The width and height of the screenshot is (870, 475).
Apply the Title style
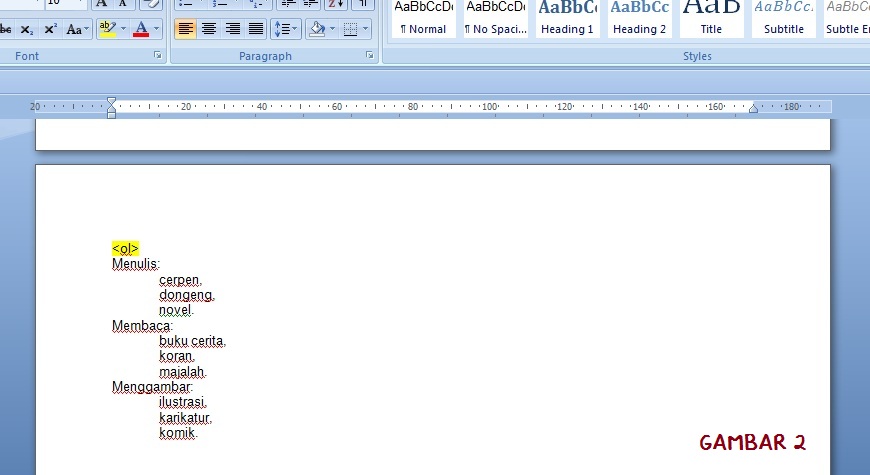pos(711,18)
